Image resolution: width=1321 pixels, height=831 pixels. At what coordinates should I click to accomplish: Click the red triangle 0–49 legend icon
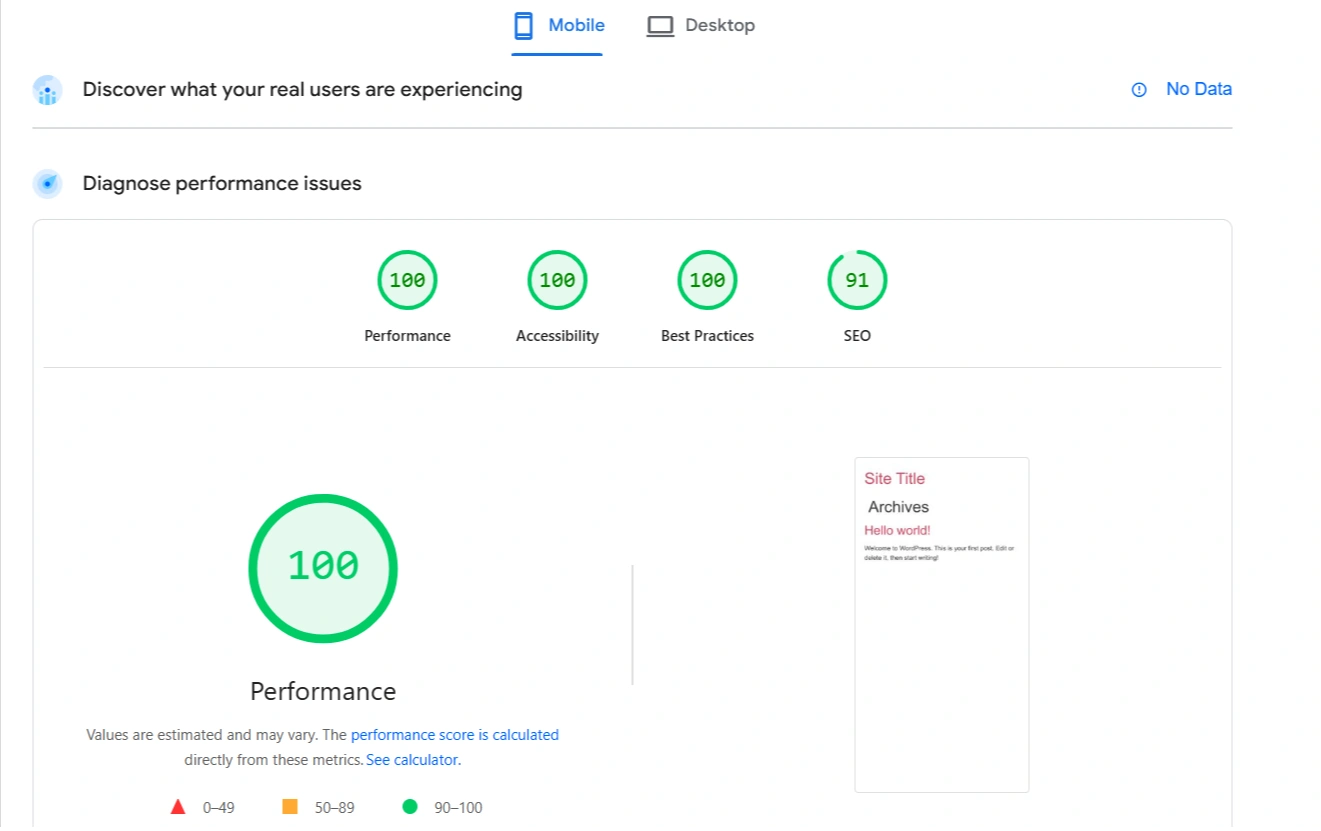tap(178, 806)
